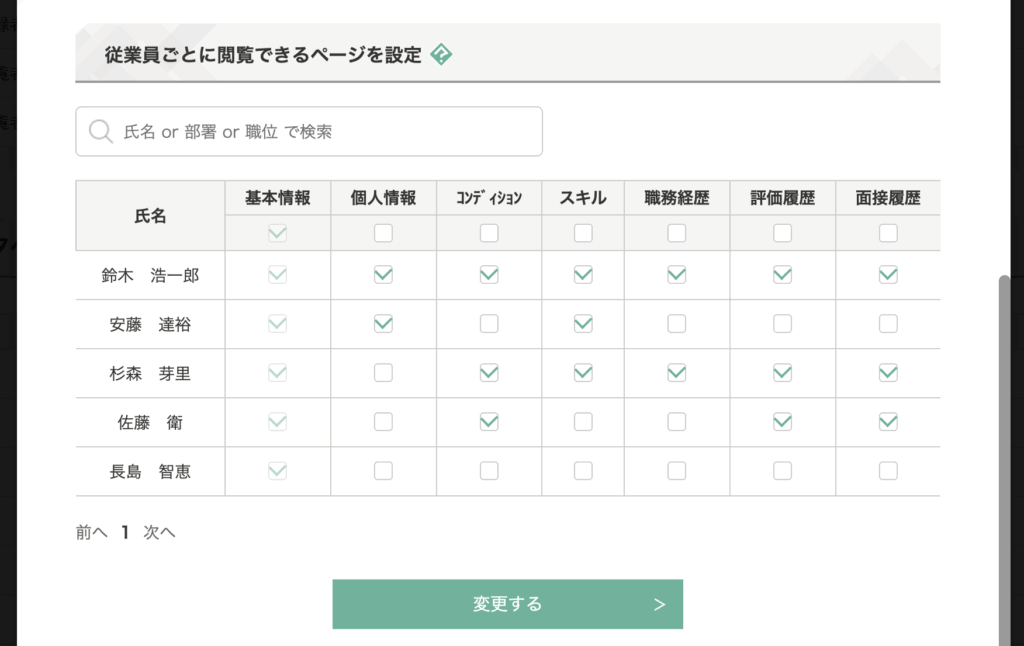Image resolution: width=1024 pixels, height=646 pixels.
Task: Open the help icon beside the section title
Action: [x=441, y=54]
